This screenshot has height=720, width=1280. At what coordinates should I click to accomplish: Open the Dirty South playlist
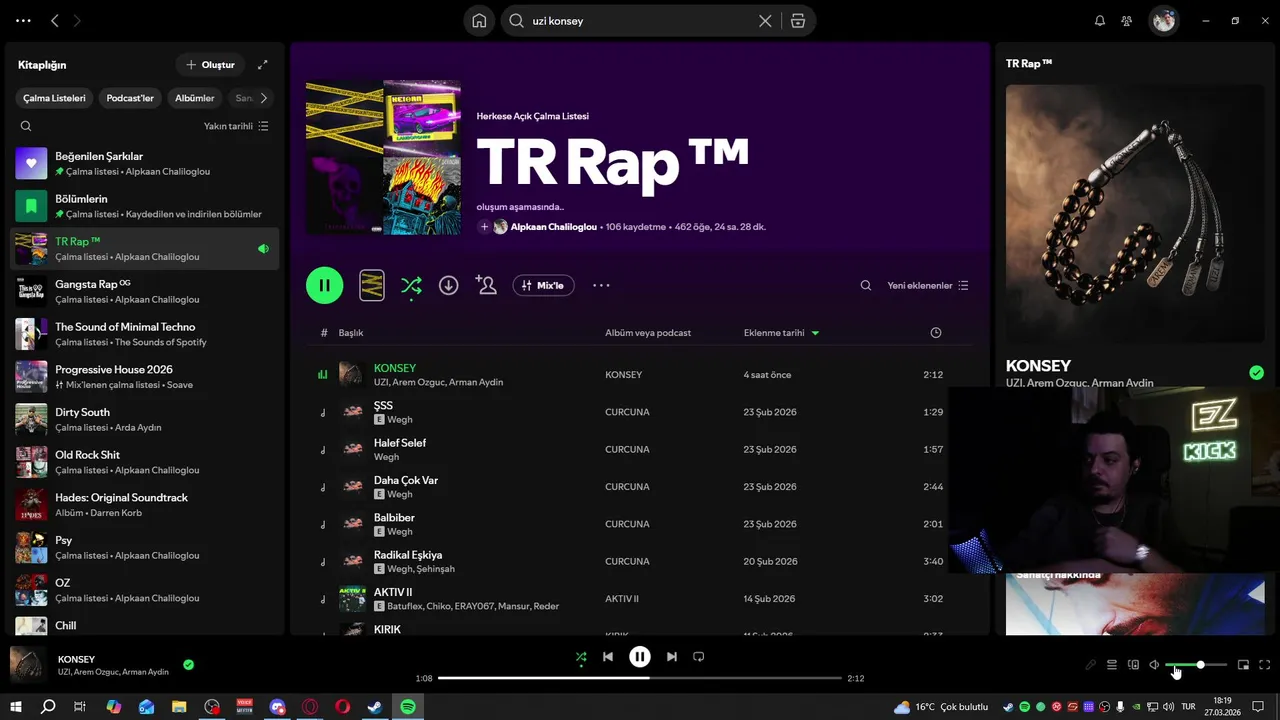click(145, 419)
